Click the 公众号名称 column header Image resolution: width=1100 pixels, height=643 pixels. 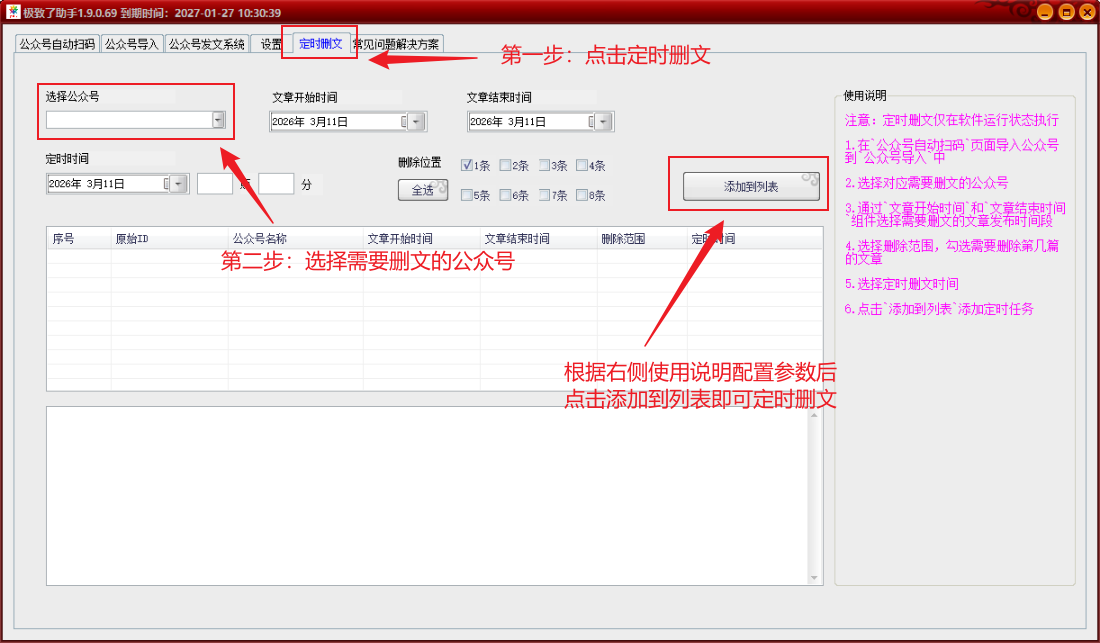pos(260,239)
